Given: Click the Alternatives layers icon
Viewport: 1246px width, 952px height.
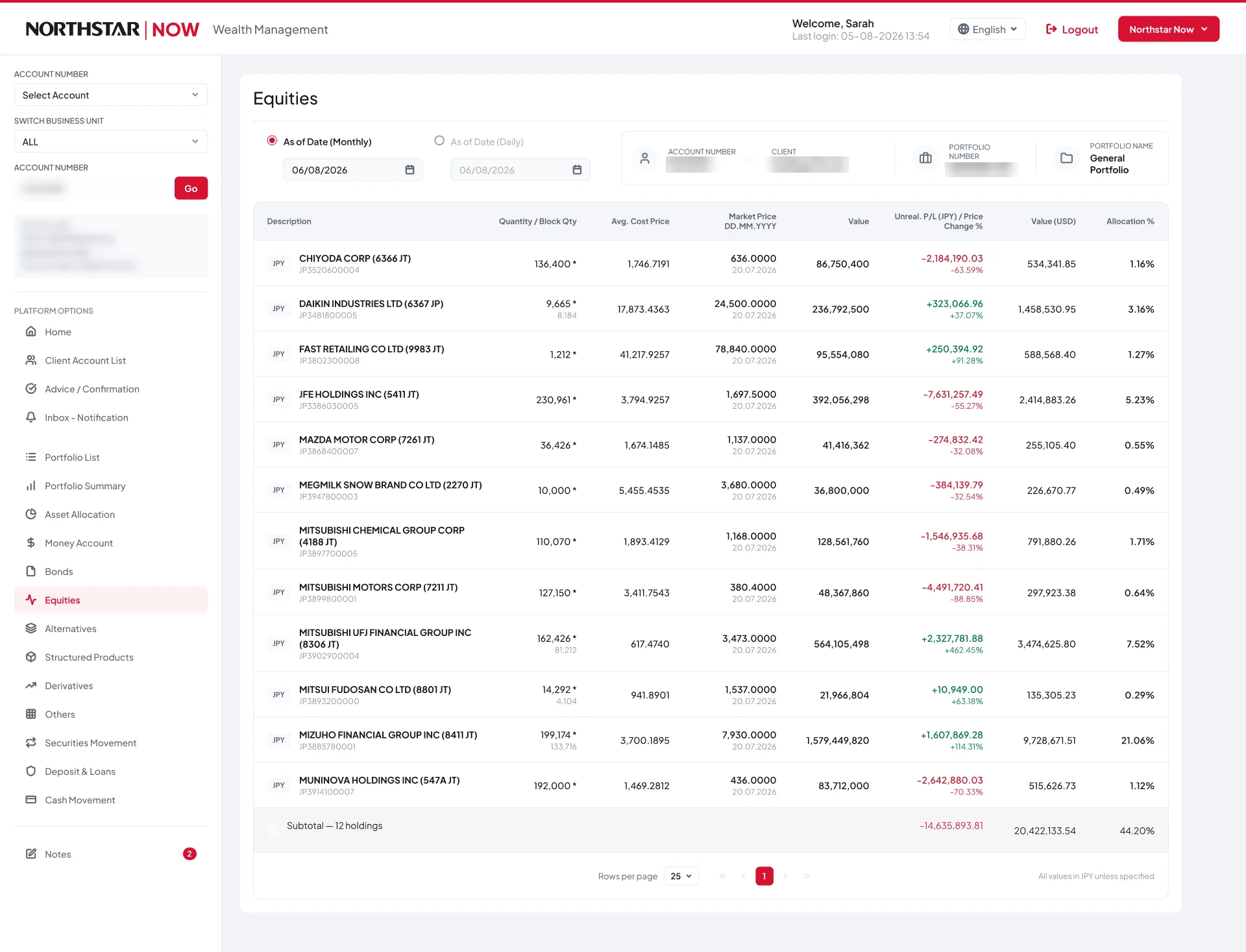Looking at the screenshot, I should coord(31,628).
